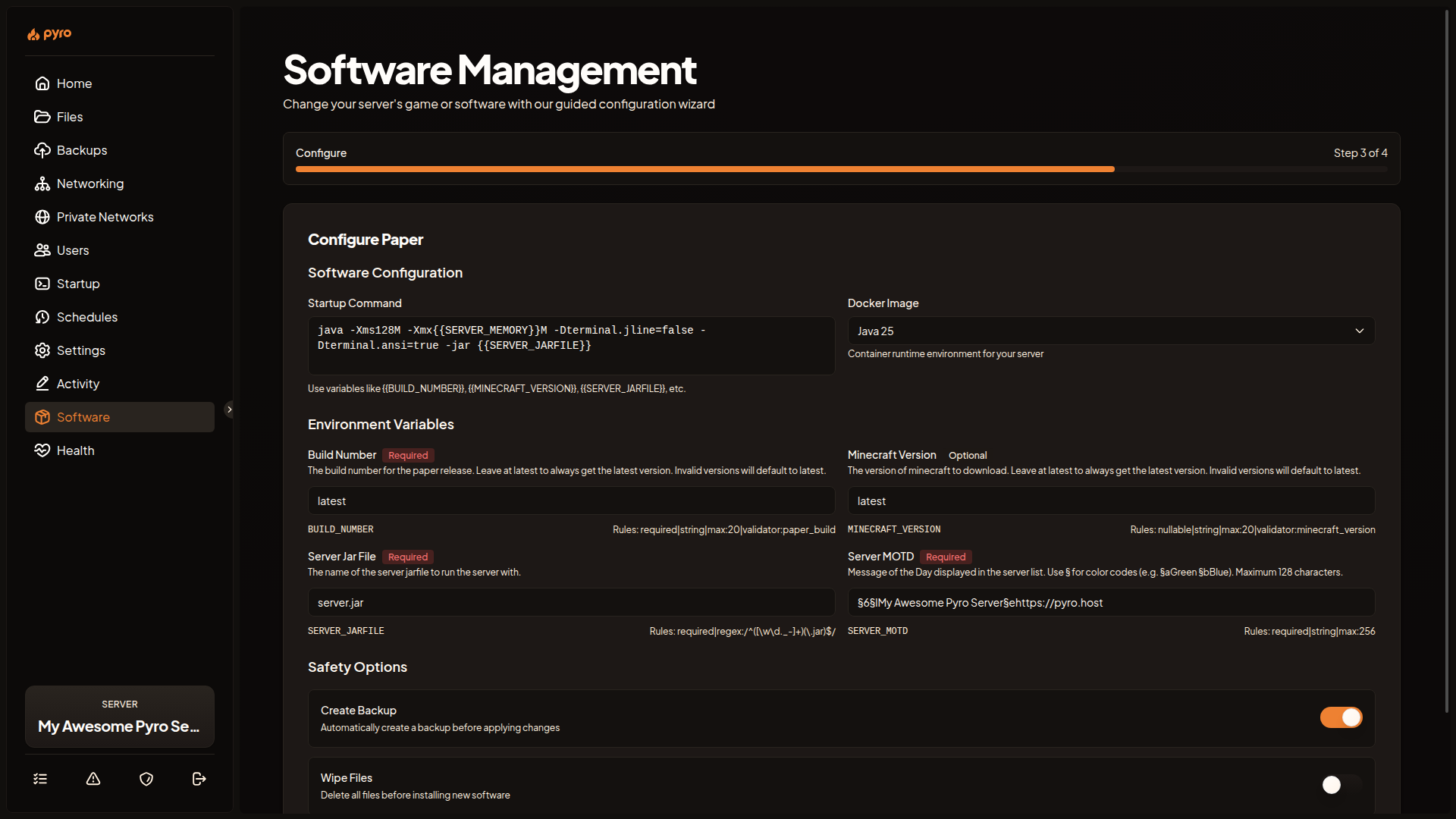This screenshot has width=1456, height=819.
Task: Click the Backups cloud upload icon
Action: pos(42,150)
